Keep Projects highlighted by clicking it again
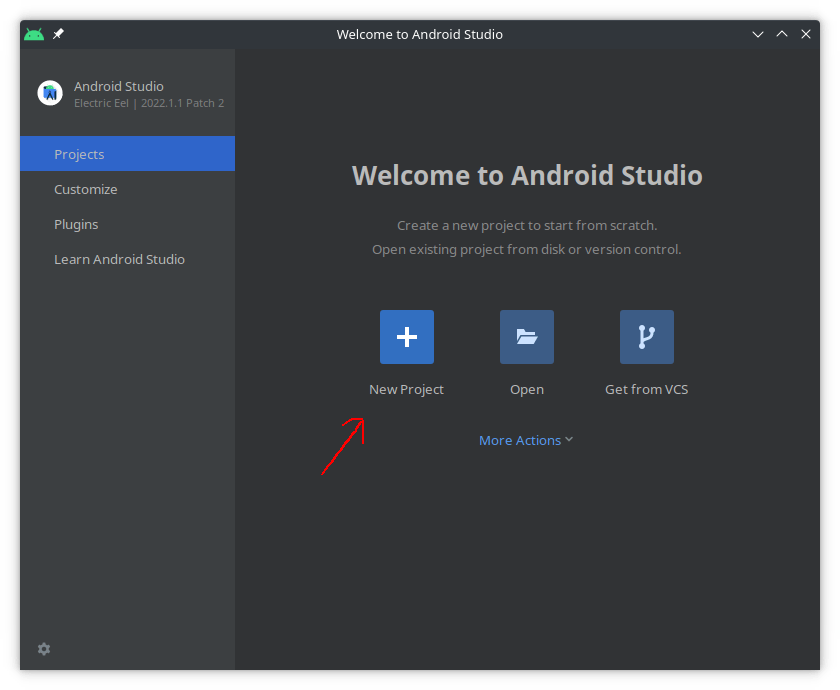This screenshot has width=840, height=690. [x=80, y=154]
